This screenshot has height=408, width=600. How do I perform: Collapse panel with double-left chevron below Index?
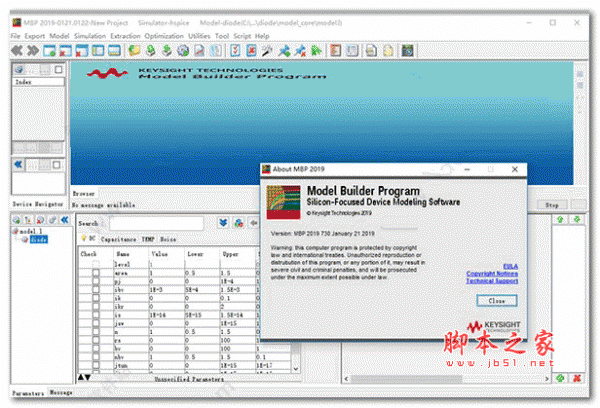pos(18,165)
